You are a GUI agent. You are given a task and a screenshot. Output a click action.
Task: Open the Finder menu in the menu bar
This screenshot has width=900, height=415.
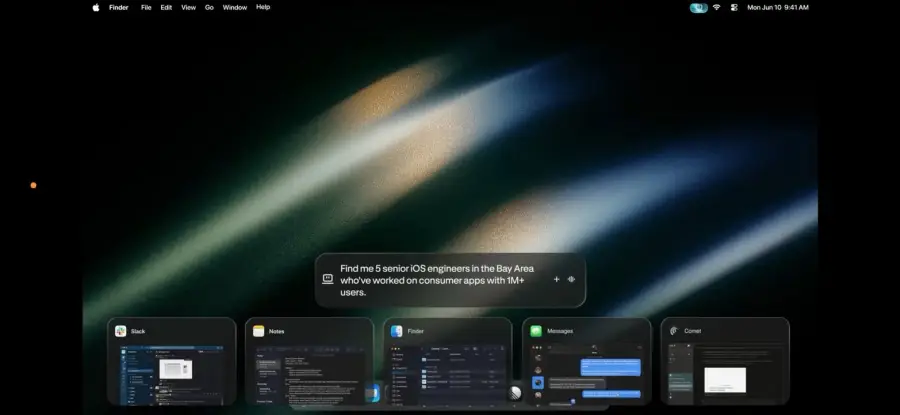pos(119,7)
